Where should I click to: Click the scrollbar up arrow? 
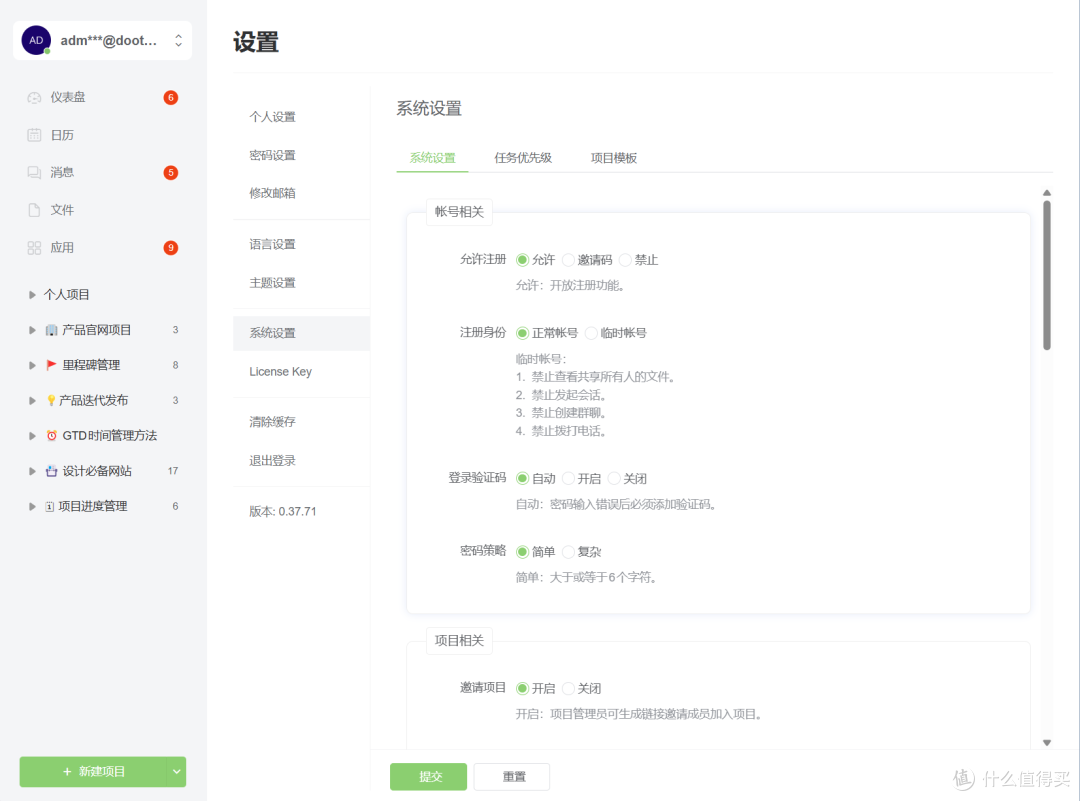pyautogui.click(x=1046, y=193)
